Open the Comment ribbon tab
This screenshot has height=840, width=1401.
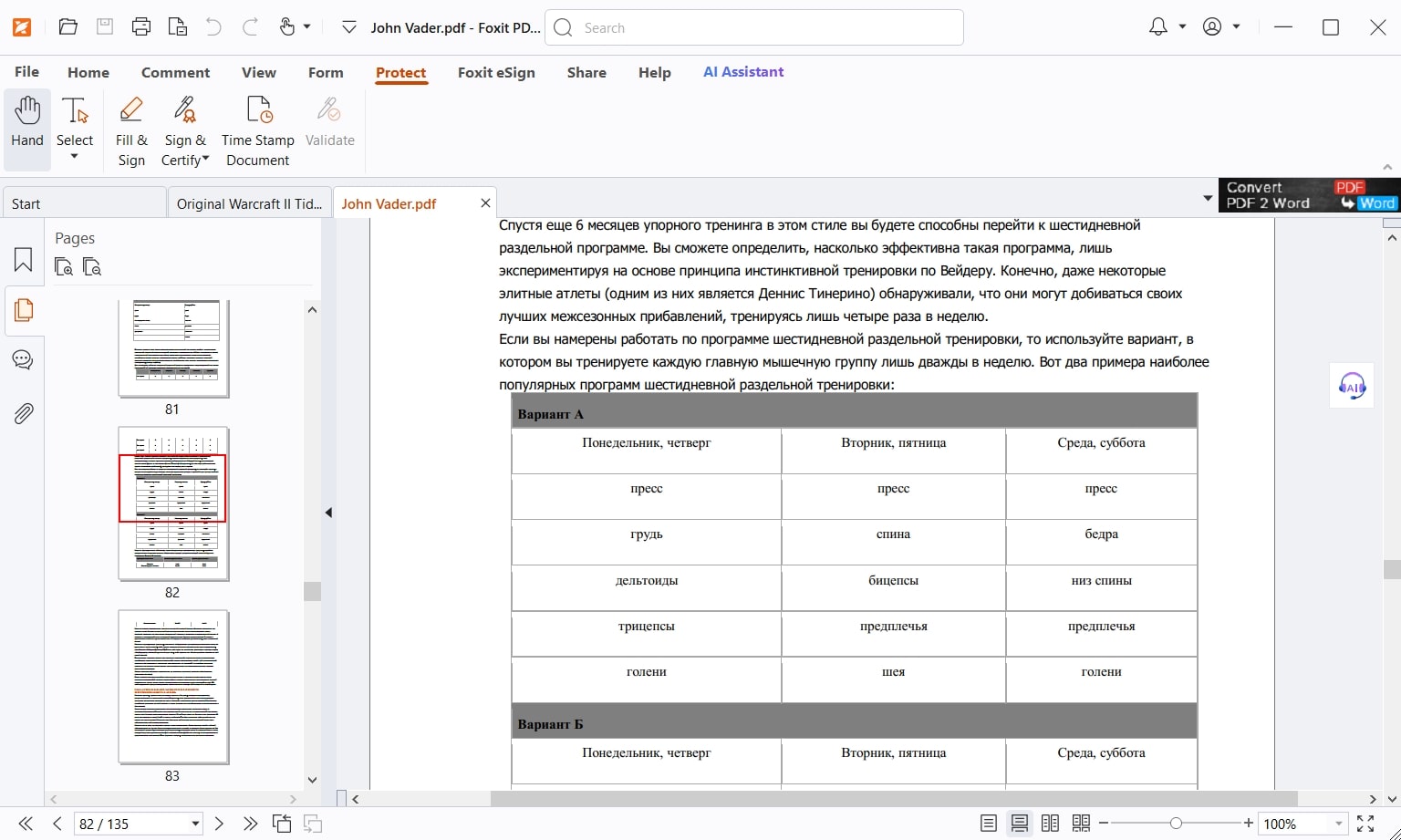click(x=175, y=72)
